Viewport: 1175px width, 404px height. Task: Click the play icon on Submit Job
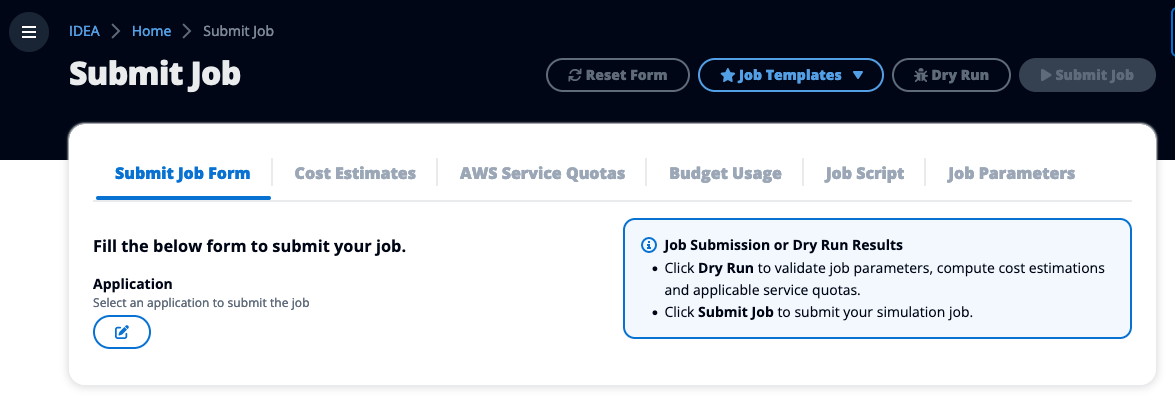1046,75
